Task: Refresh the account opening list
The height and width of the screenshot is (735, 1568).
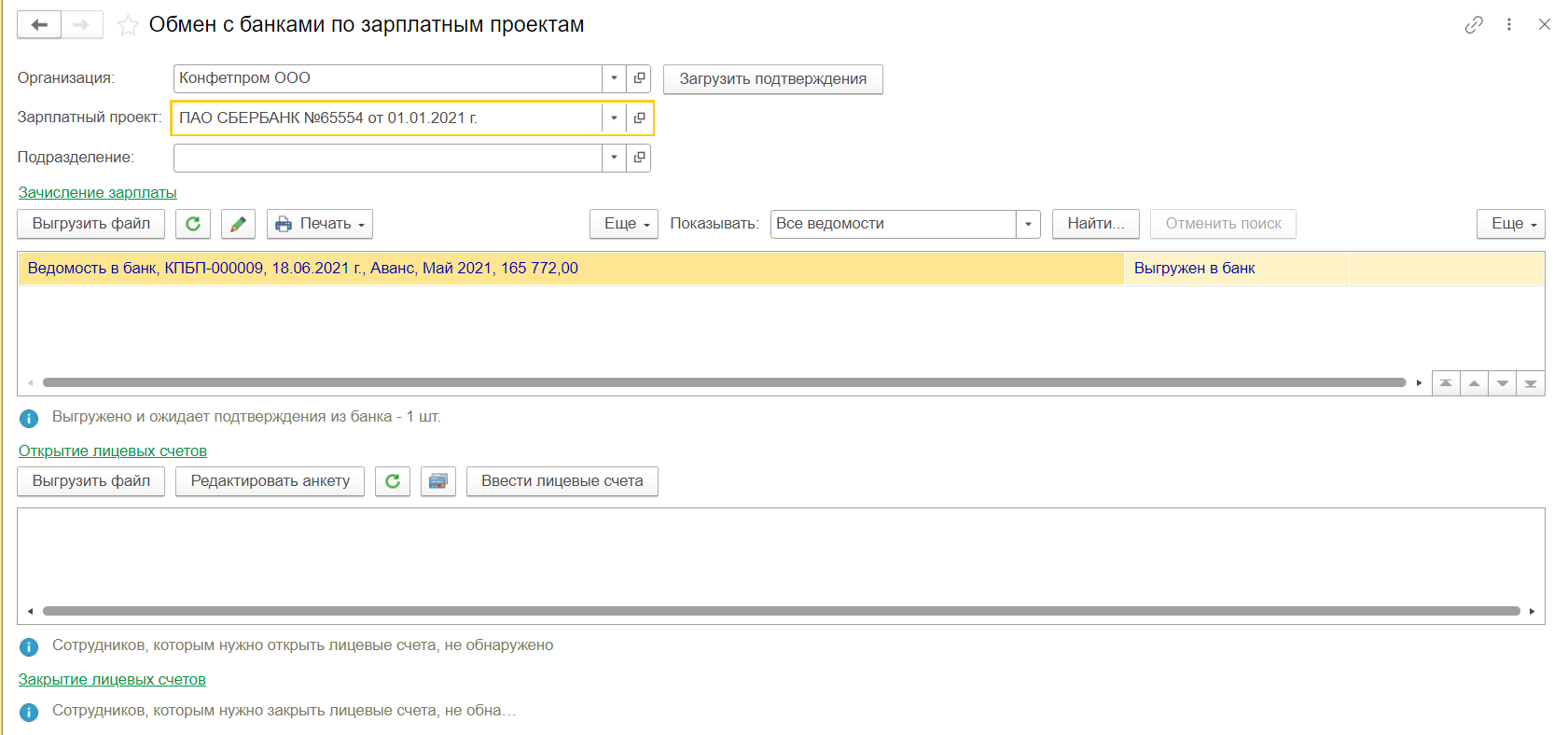Action: point(393,481)
